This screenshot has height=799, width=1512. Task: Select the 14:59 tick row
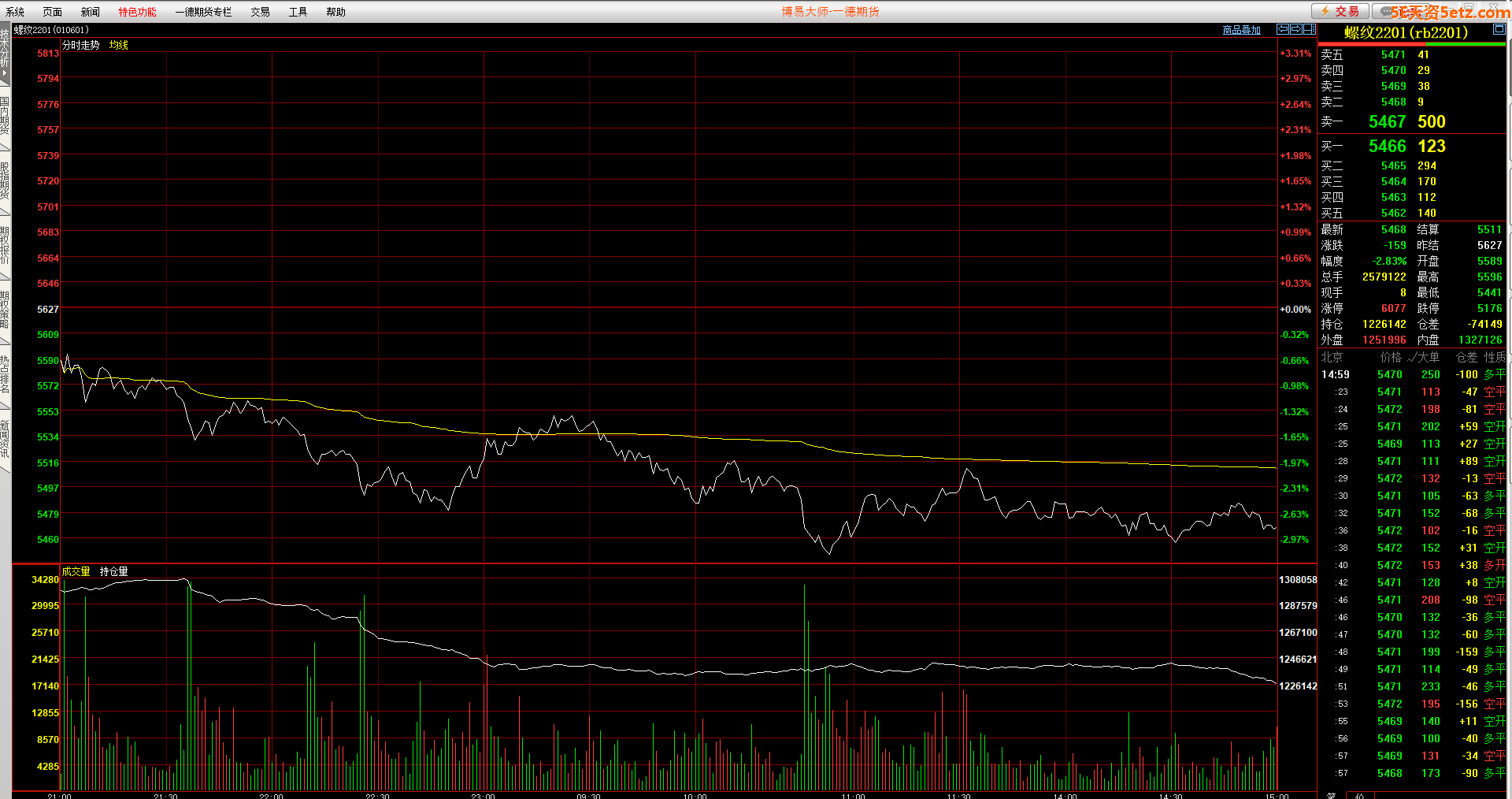[1412, 374]
